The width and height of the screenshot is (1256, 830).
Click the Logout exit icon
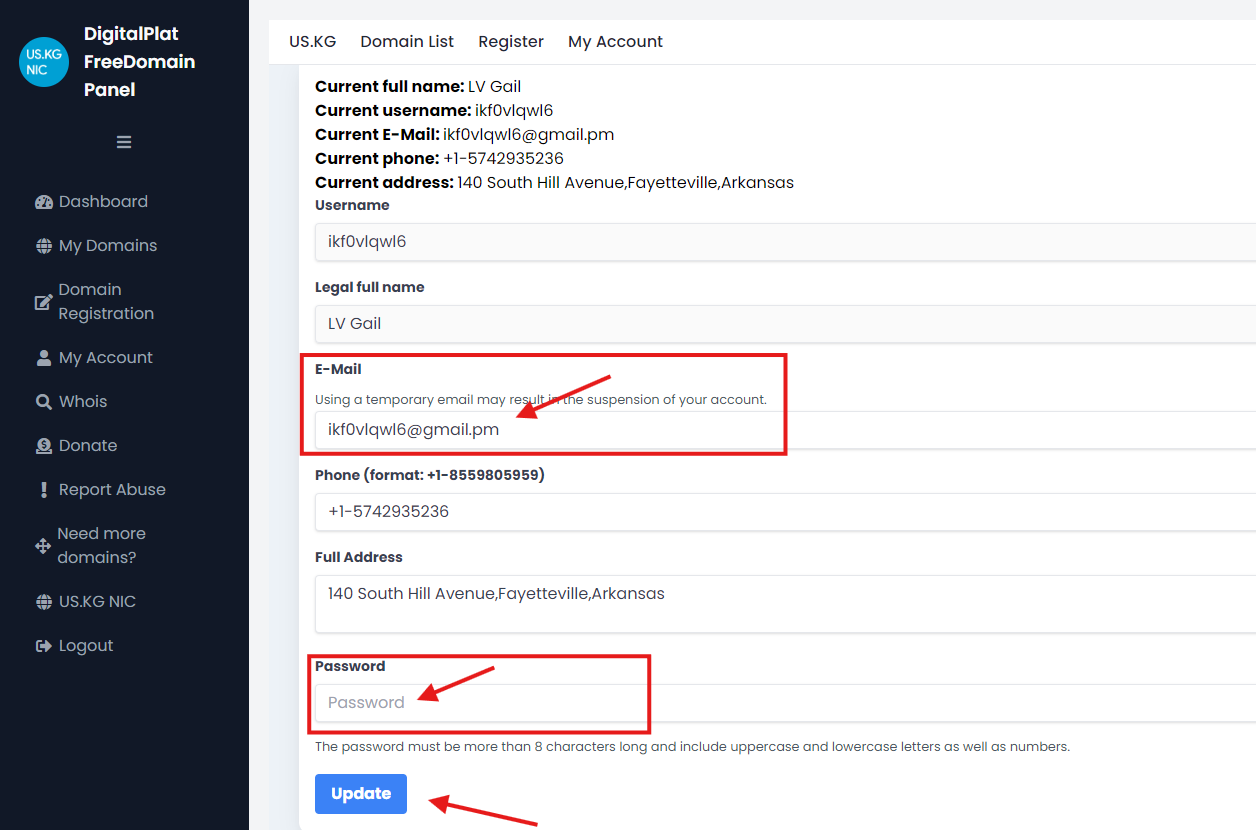pyautogui.click(x=43, y=646)
